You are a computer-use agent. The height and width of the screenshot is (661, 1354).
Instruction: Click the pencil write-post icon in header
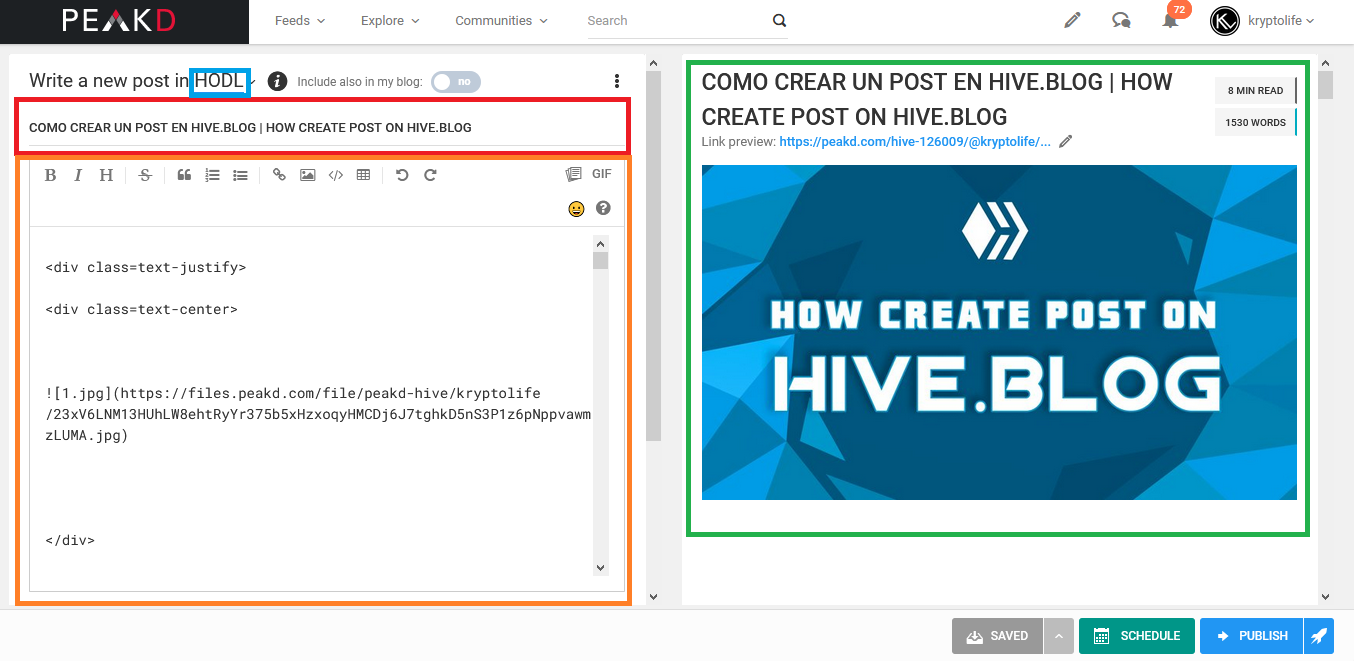click(1073, 20)
